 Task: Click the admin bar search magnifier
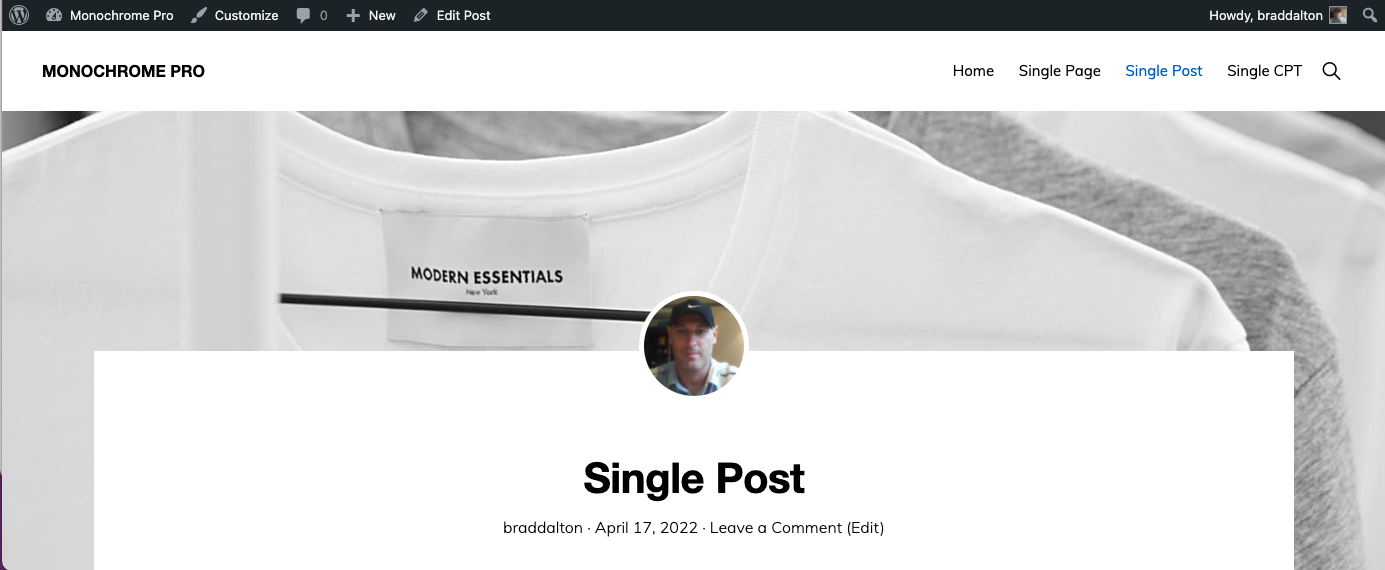(x=1370, y=15)
